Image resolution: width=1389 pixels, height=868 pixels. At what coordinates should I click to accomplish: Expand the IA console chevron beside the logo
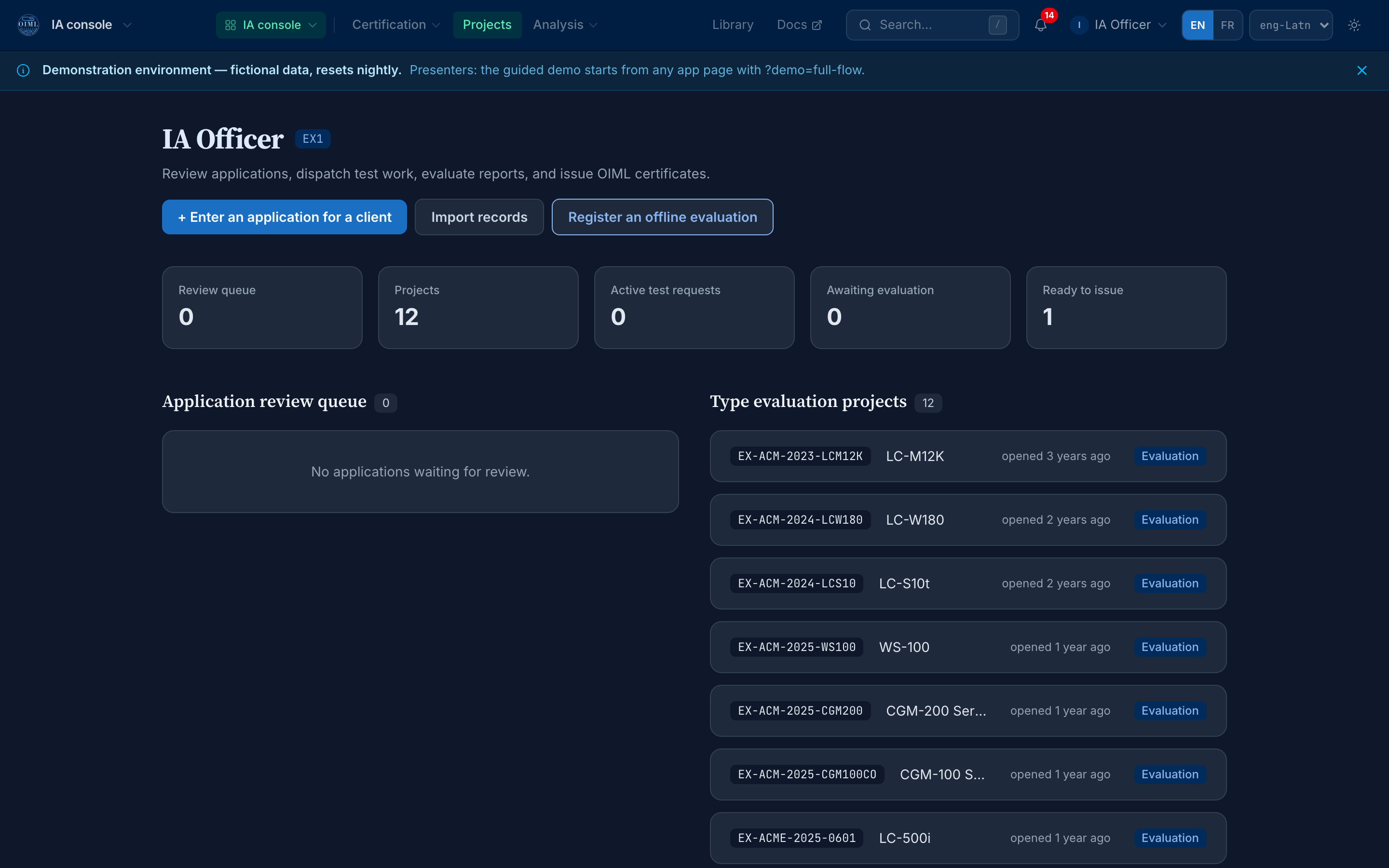click(x=127, y=25)
